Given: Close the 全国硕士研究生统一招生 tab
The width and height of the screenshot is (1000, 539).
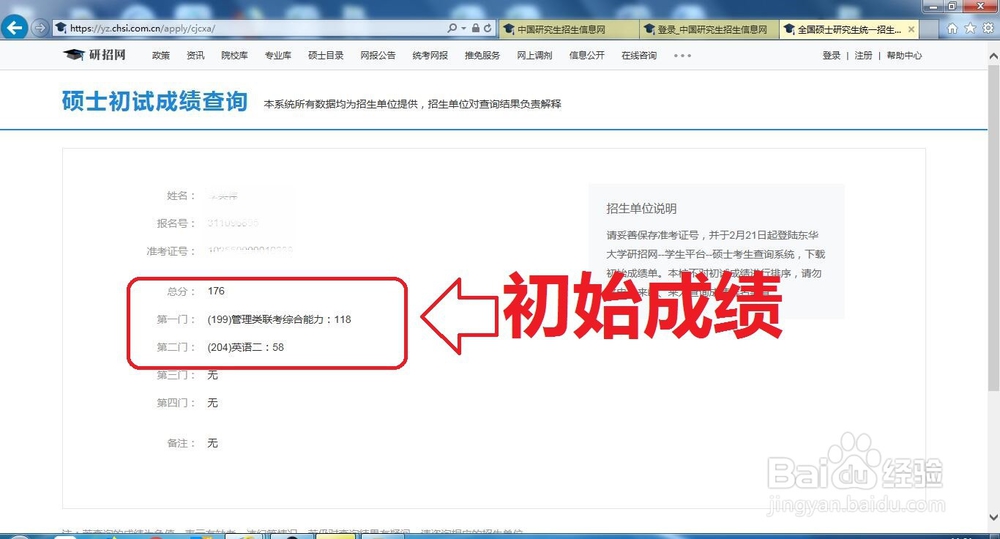Looking at the screenshot, I should pyautogui.click(x=911, y=29).
